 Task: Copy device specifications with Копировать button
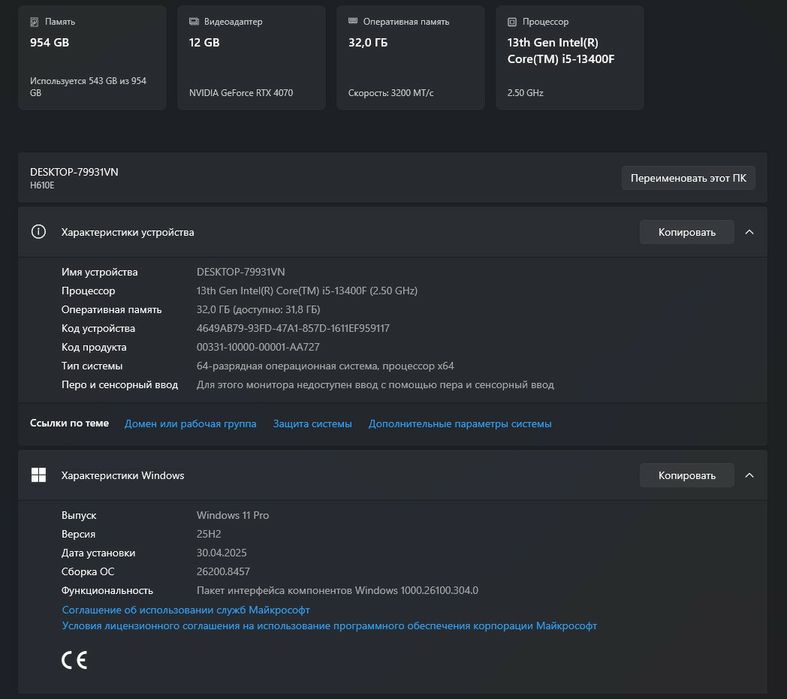687,232
